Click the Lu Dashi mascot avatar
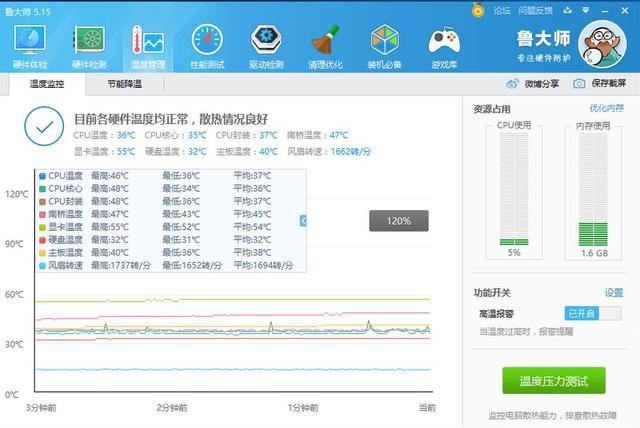Image resolution: width=640 pixels, height=428 pixels. (602, 44)
